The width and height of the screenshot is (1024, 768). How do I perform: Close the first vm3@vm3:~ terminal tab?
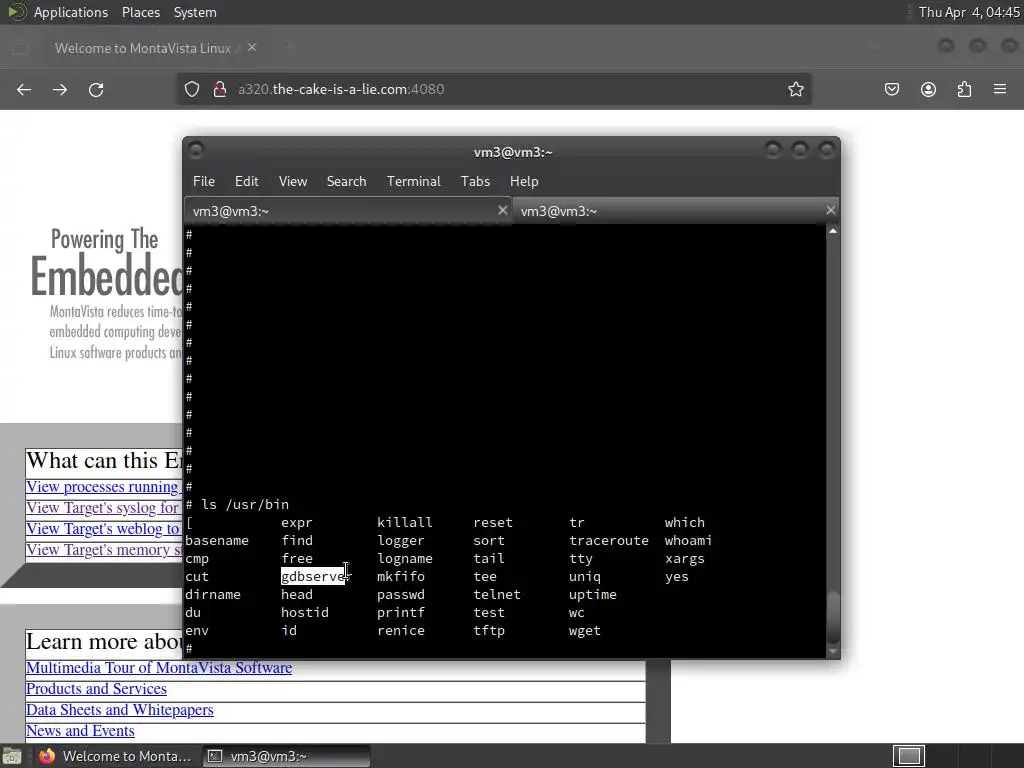tap(502, 210)
